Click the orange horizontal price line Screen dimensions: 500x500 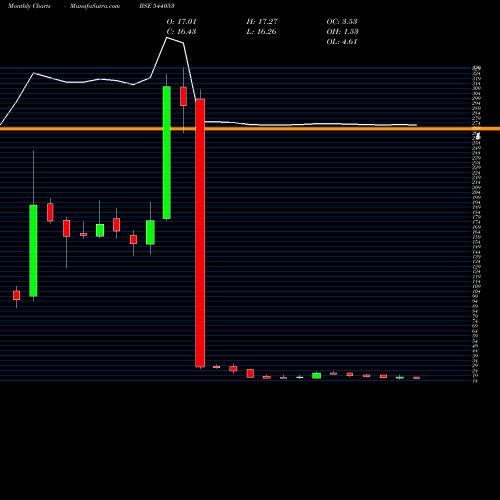(x=250, y=129)
